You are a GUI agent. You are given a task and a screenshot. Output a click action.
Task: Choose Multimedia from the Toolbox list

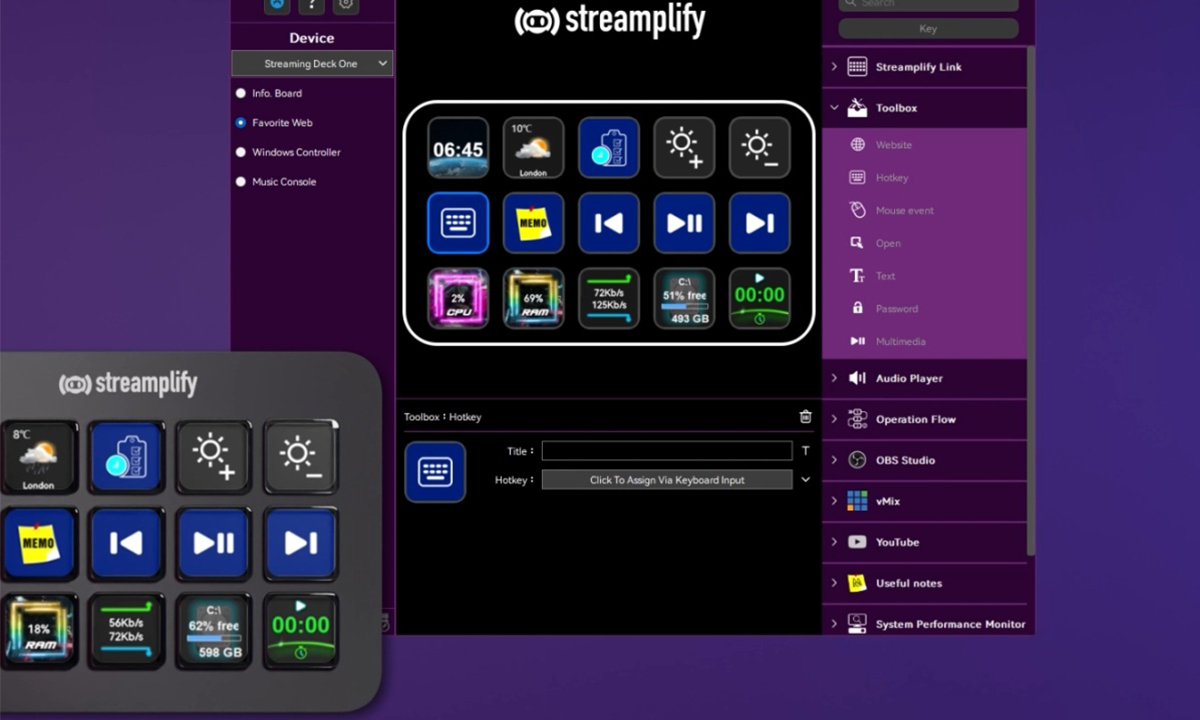(899, 342)
